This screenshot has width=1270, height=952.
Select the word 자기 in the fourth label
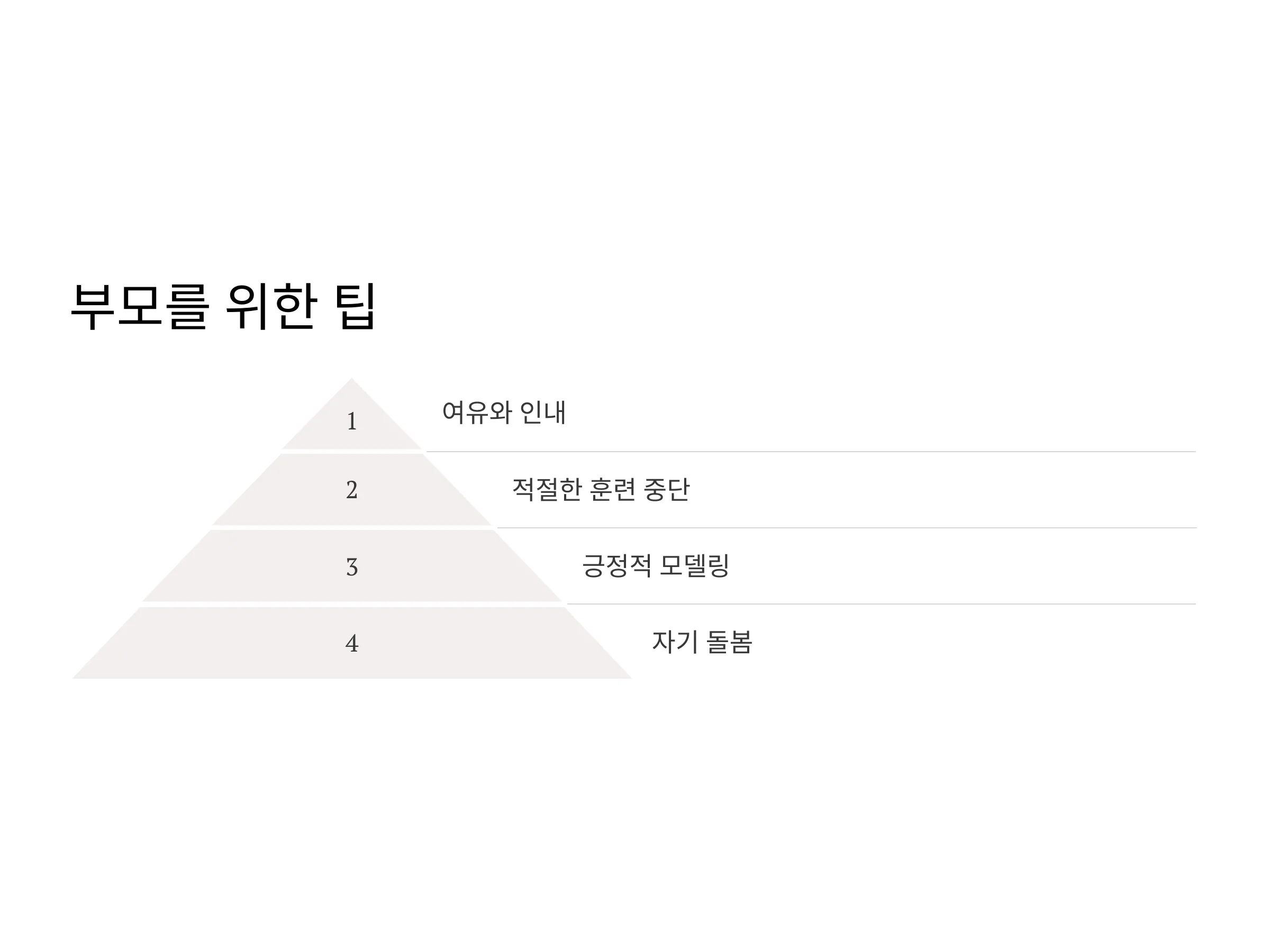[x=675, y=642]
